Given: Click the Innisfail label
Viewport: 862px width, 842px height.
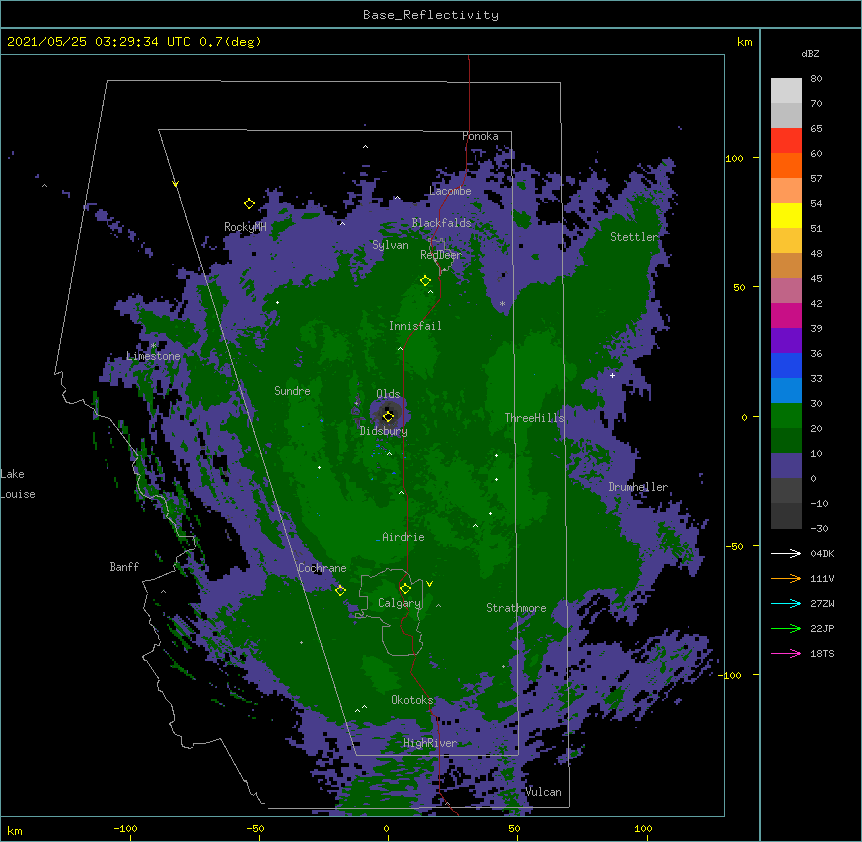Looking at the screenshot, I should tap(415, 326).
